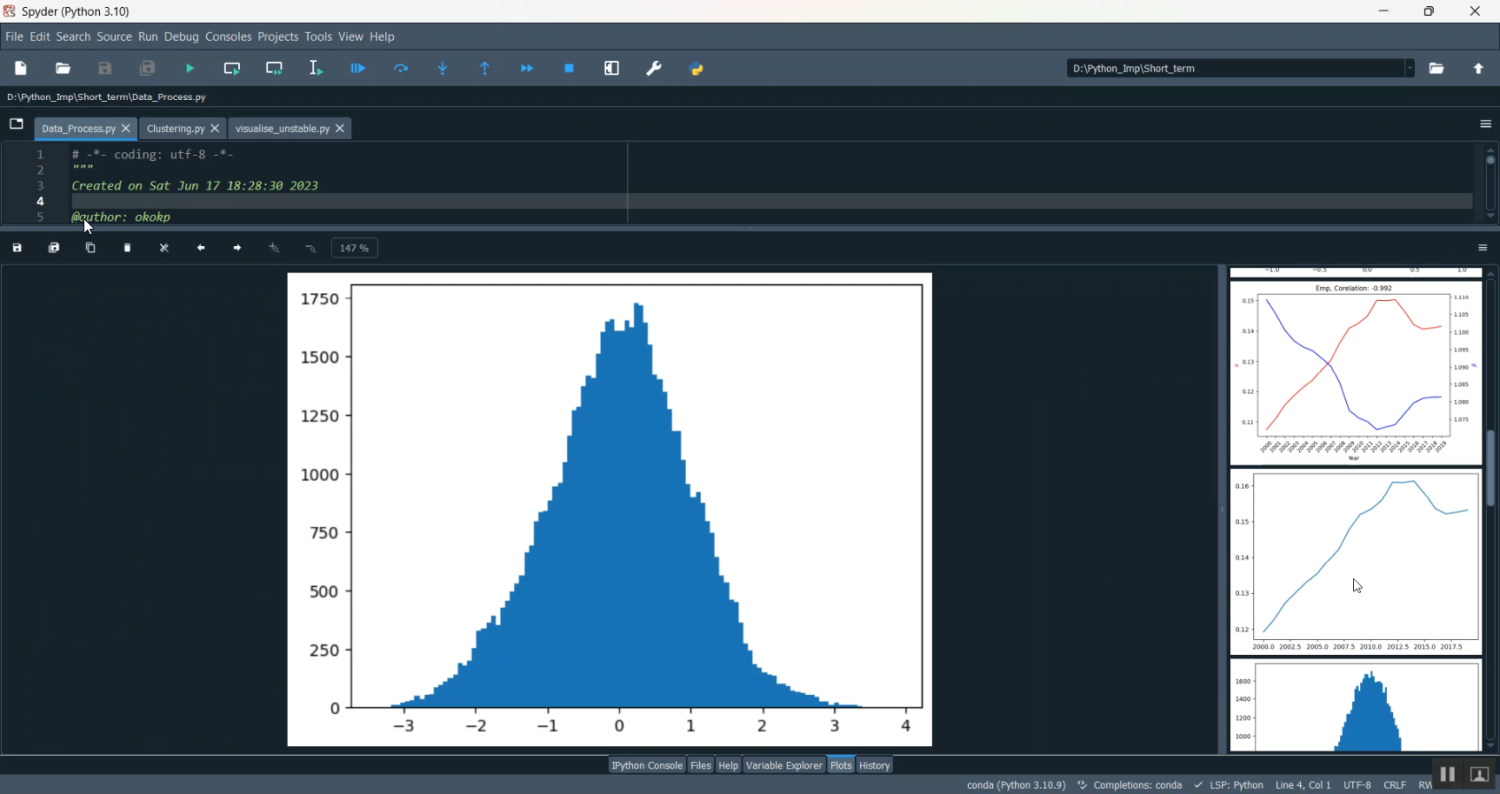Start debugging with the Debug file icon

pyautogui.click(x=358, y=69)
